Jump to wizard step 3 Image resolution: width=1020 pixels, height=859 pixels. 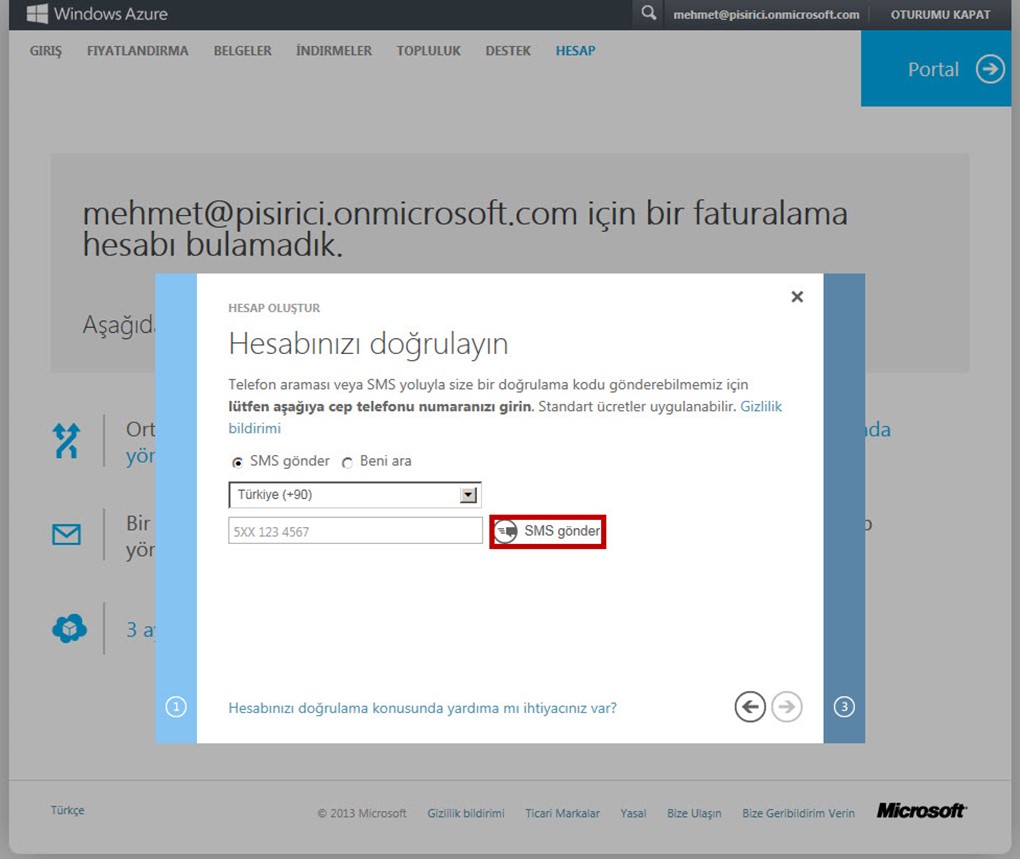coord(844,707)
